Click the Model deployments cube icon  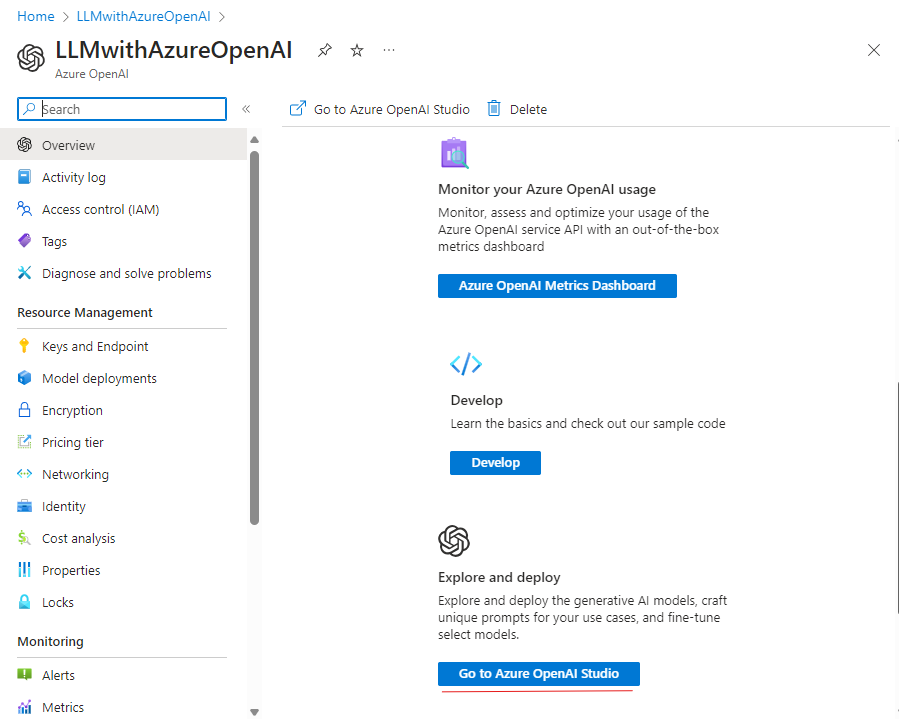(x=25, y=378)
